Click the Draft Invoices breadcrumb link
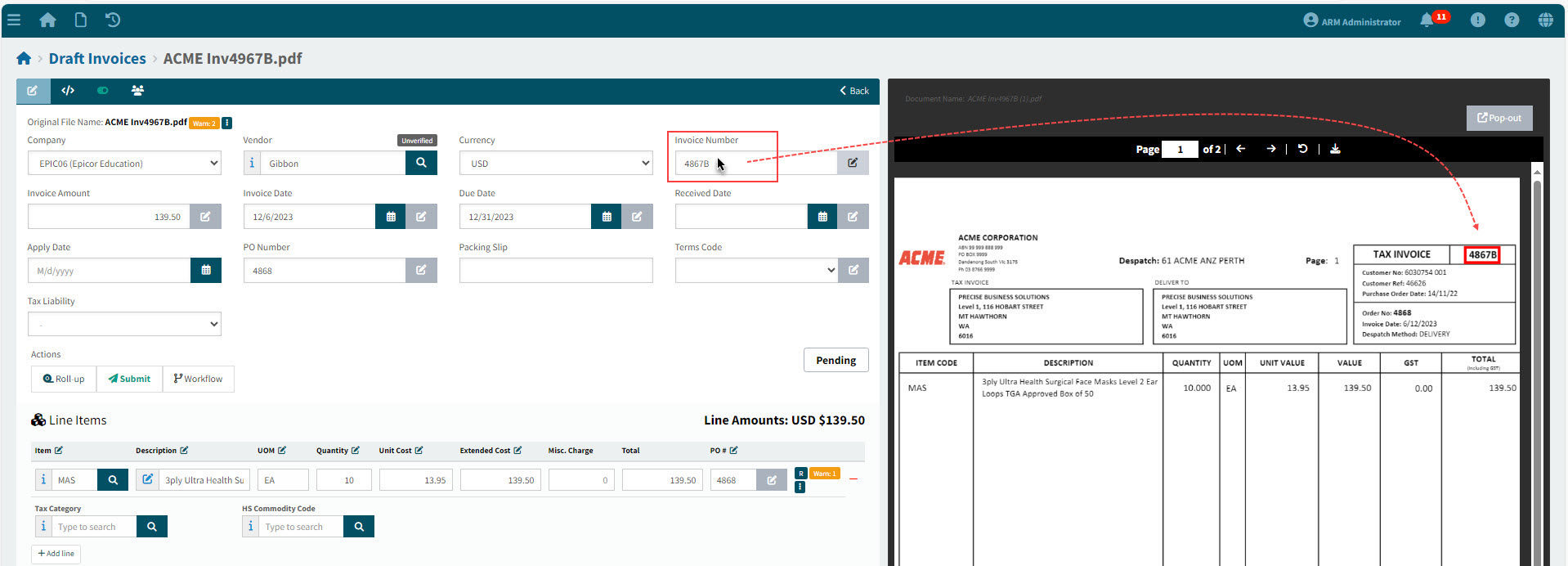The image size is (1568, 566). (x=97, y=59)
